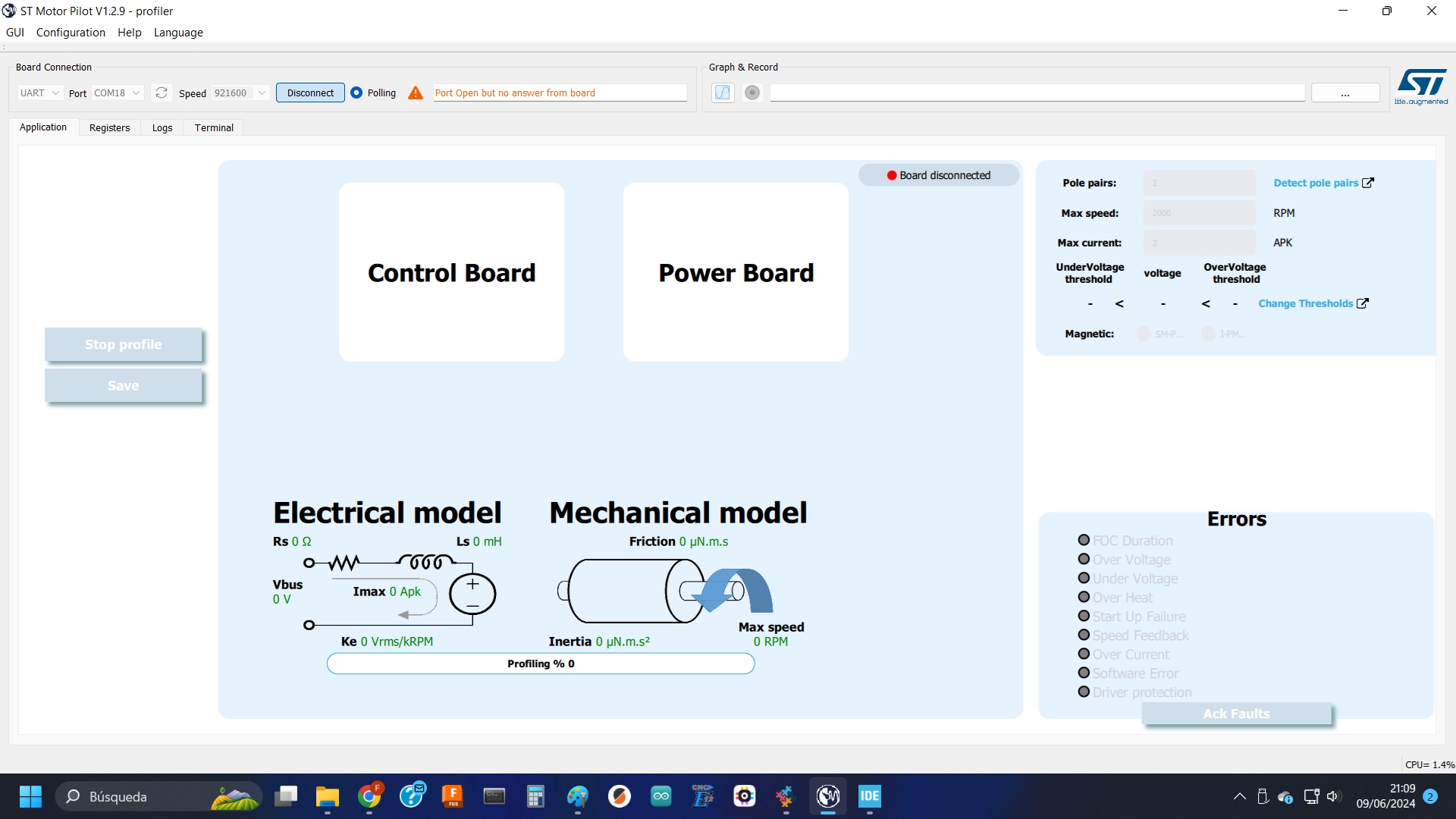1456x819 pixels.
Task: Launch the IDE from the taskbar
Action: point(869,797)
